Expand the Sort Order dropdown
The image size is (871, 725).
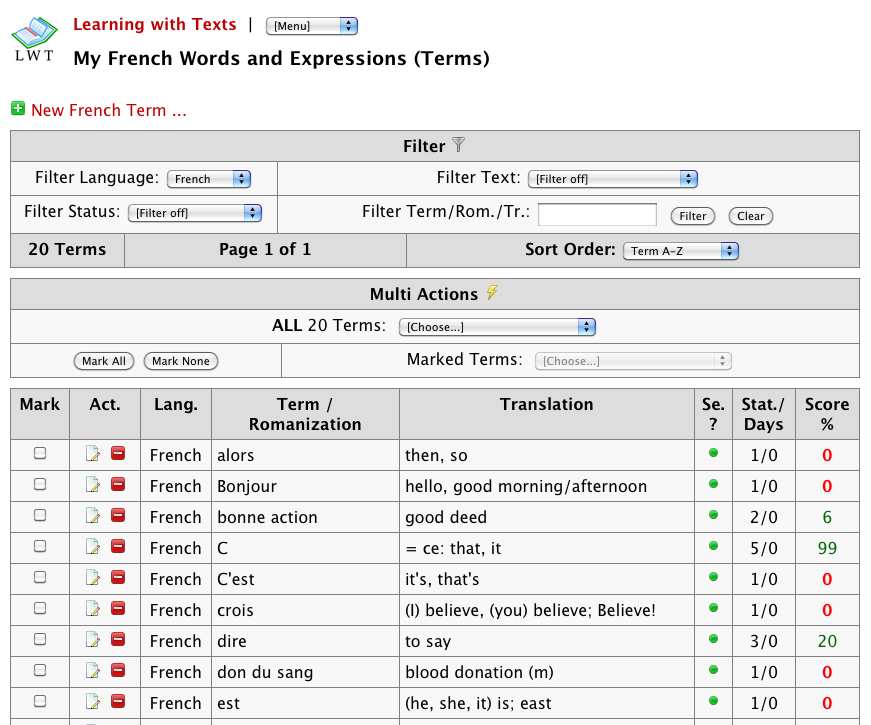(x=680, y=251)
